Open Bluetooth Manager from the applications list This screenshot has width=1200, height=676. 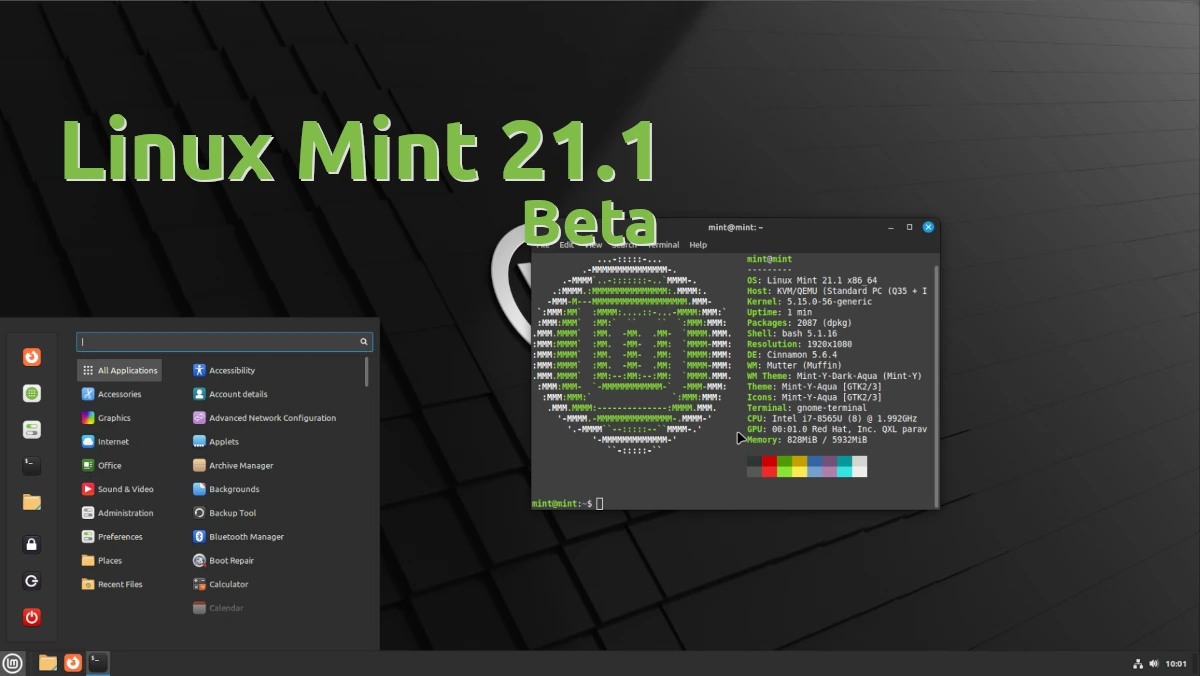coord(246,537)
